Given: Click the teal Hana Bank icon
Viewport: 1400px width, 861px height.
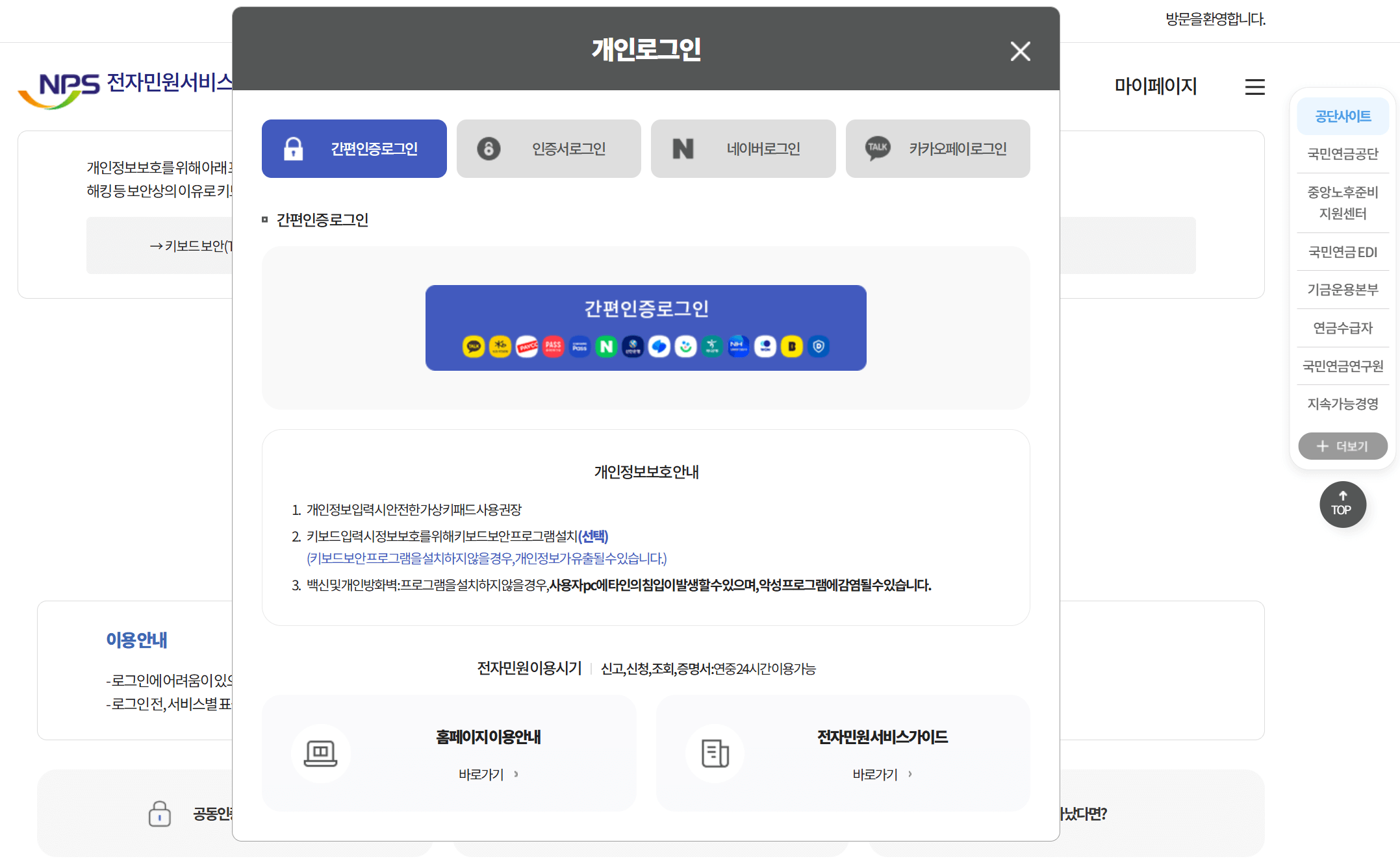Looking at the screenshot, I should click(x=712, y=347).
